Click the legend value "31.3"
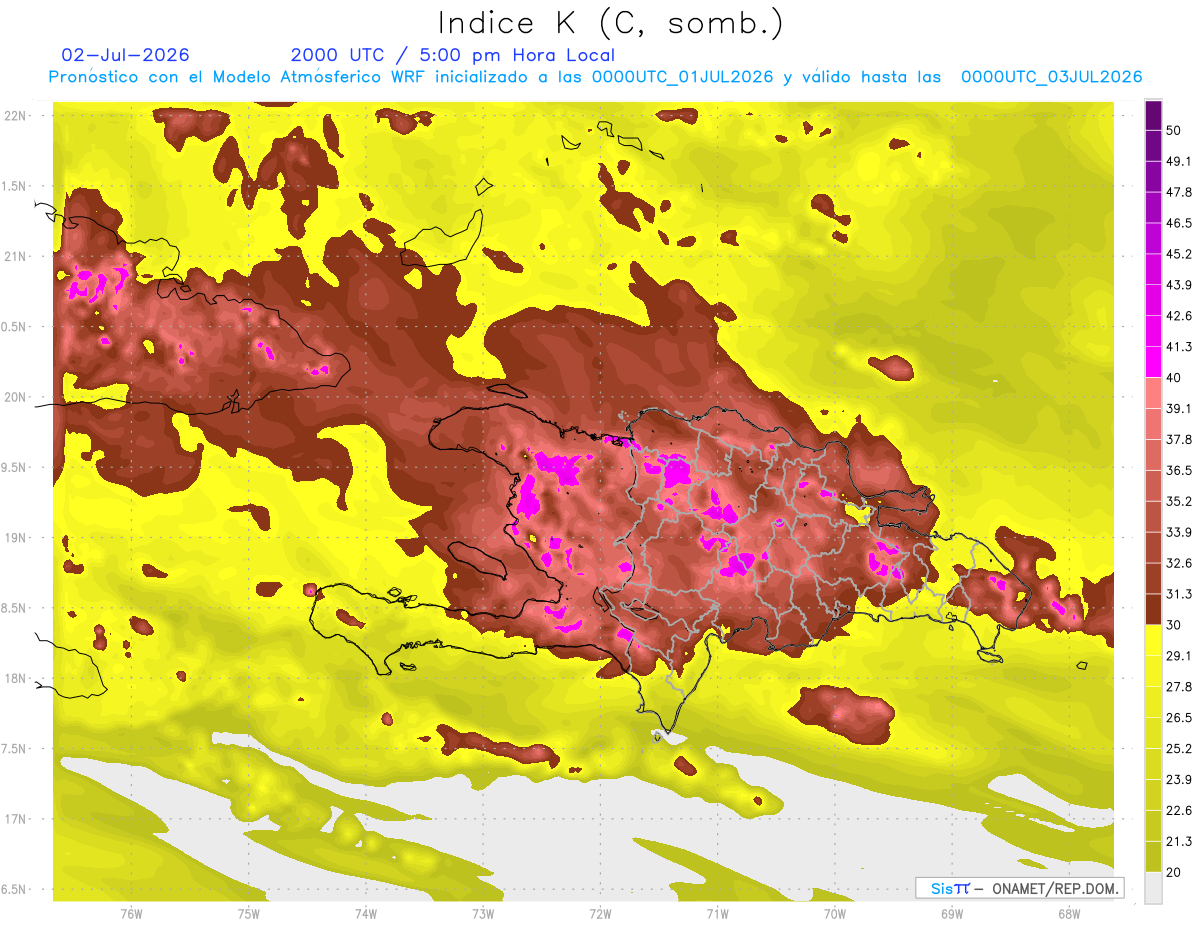 coord(1179,594)
